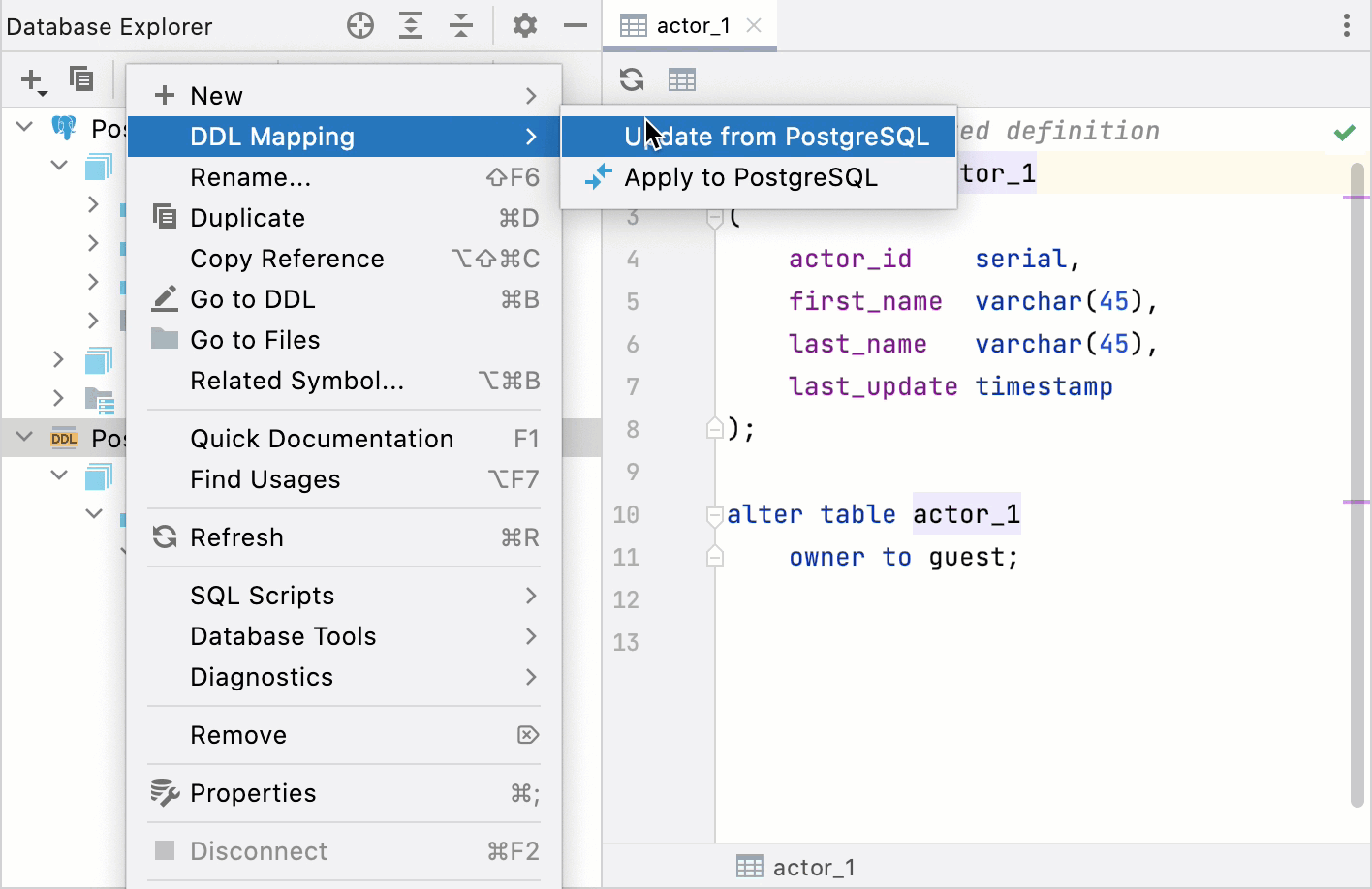Click the plus icon to add a data source
The height and width of the screenshot is (889, 1372).
[31, 79]
